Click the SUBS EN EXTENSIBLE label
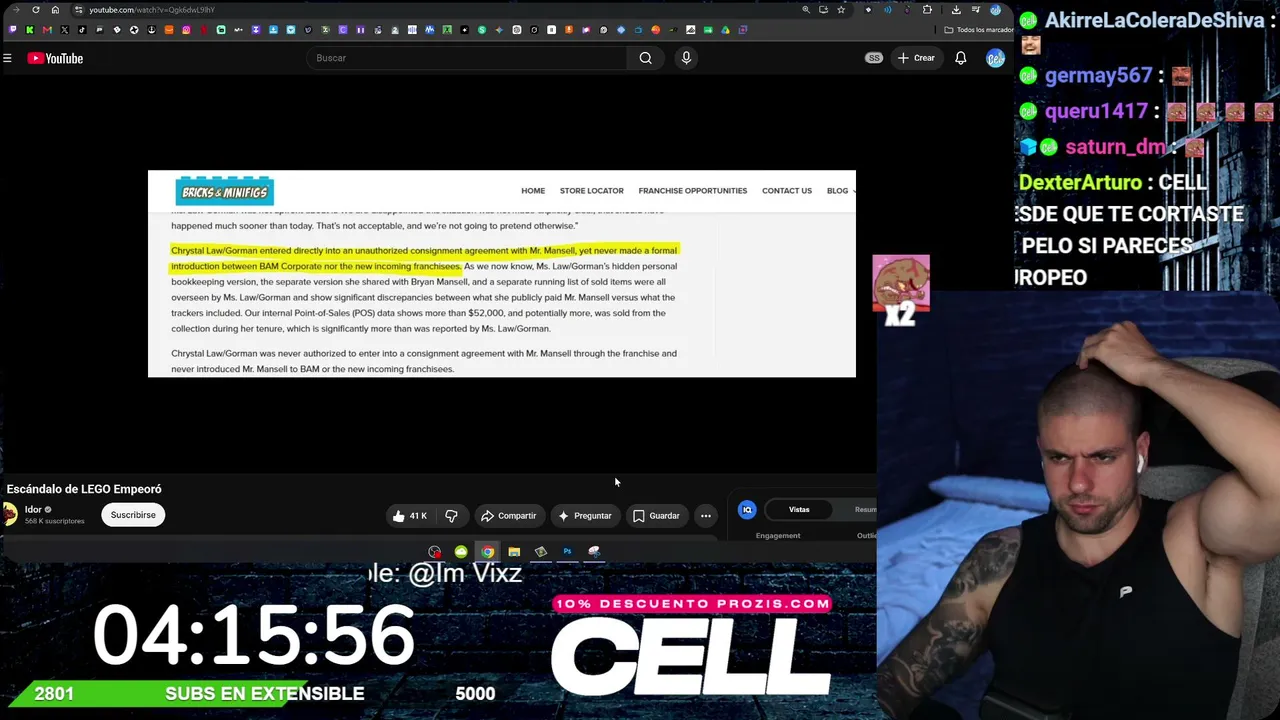 (x=264, y=694)
